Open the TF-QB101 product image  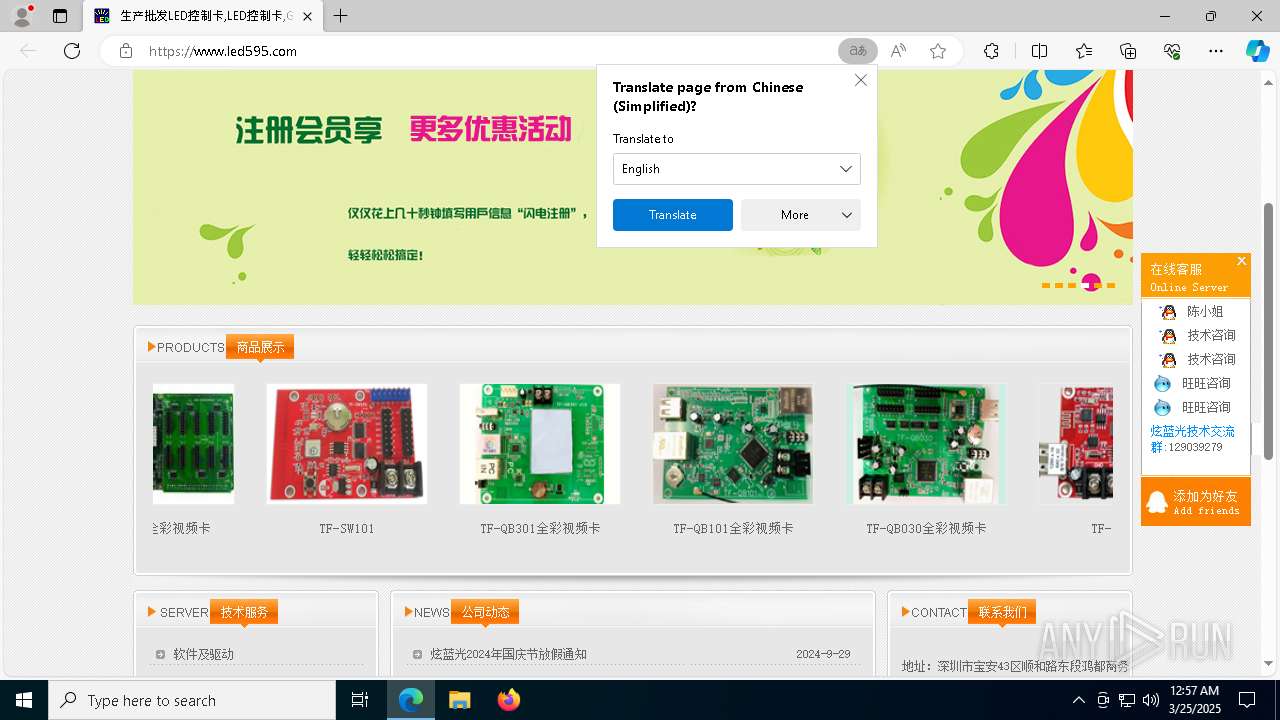pos(733,444)
